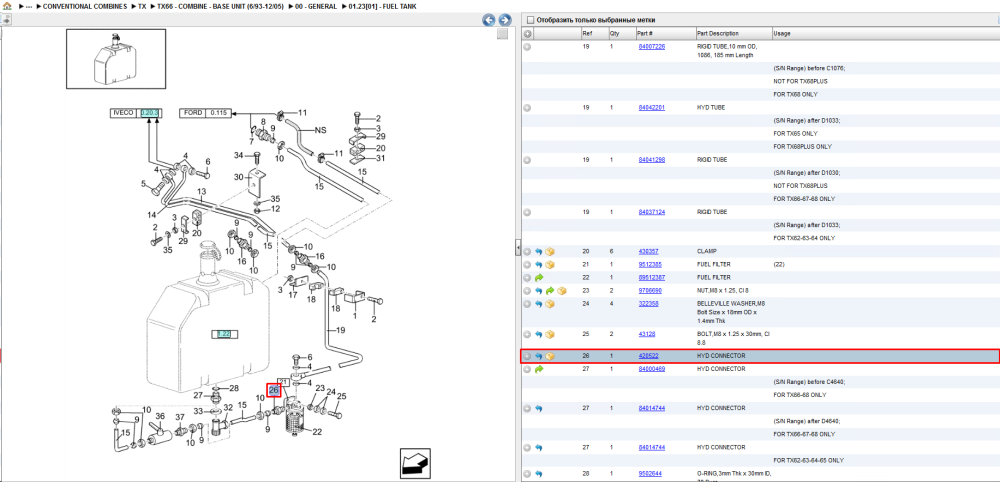Click blue arrow on BELLEVILLE WASHER row
The image size is (1000, 482).
point(538,303)
